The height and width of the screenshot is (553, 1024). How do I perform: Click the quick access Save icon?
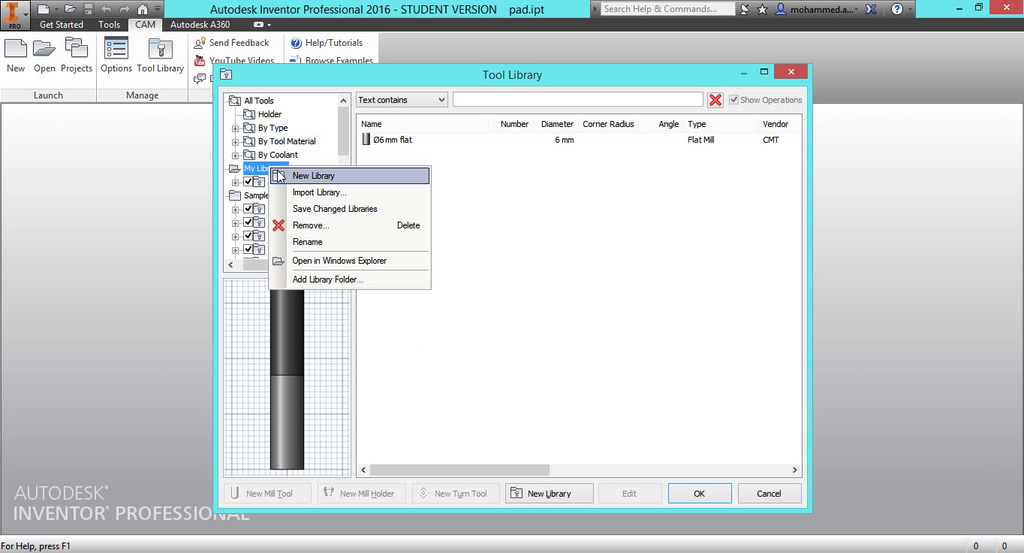[88, 9]
